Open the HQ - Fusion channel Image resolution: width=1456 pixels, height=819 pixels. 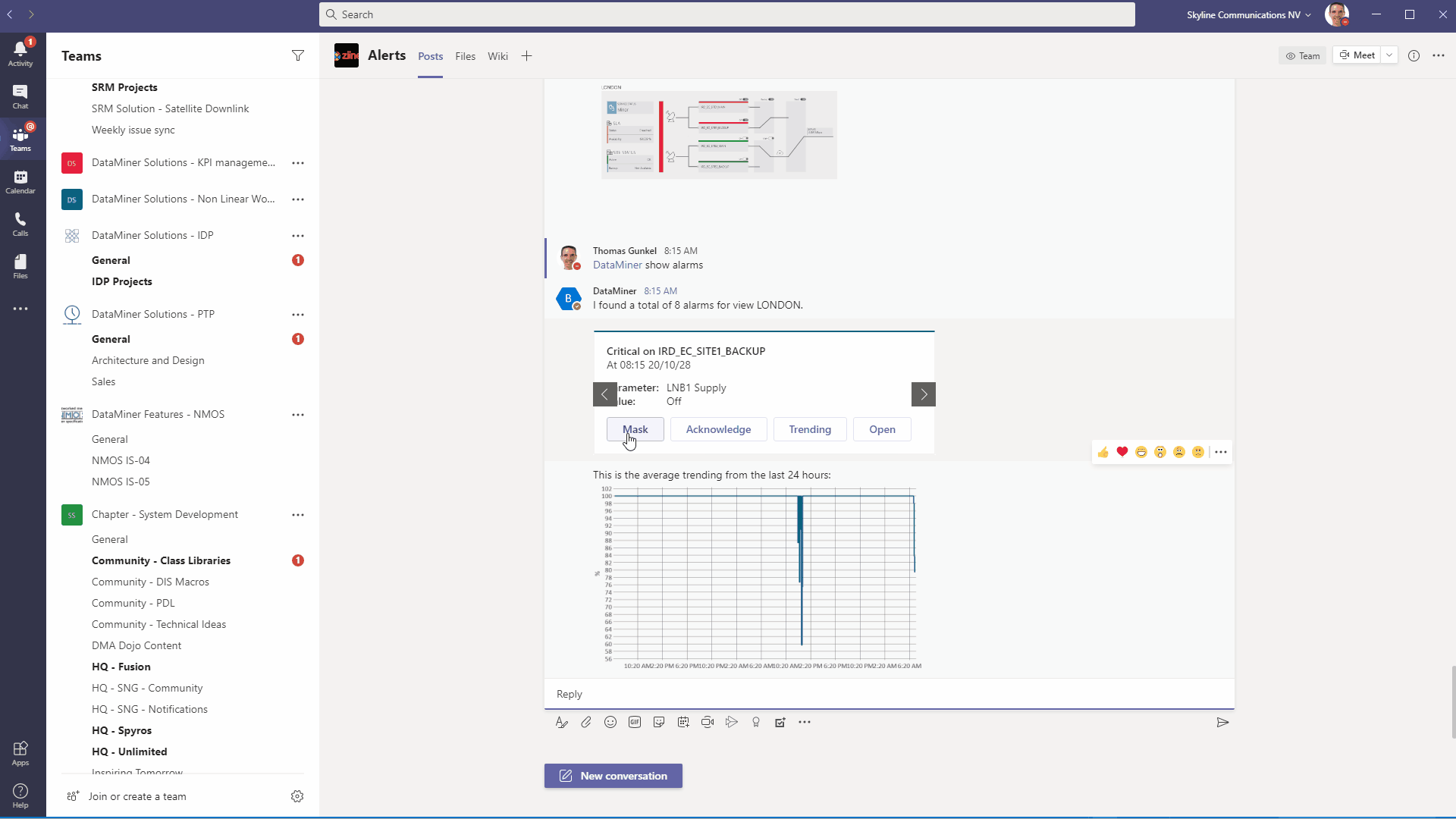pyautogui.click(x=121, y=667)
